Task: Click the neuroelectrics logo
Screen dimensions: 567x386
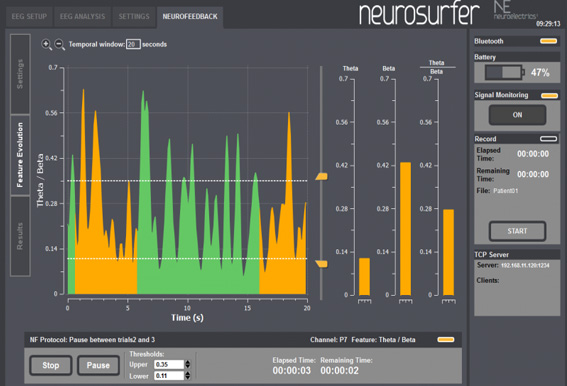Action: coord(515,10)
